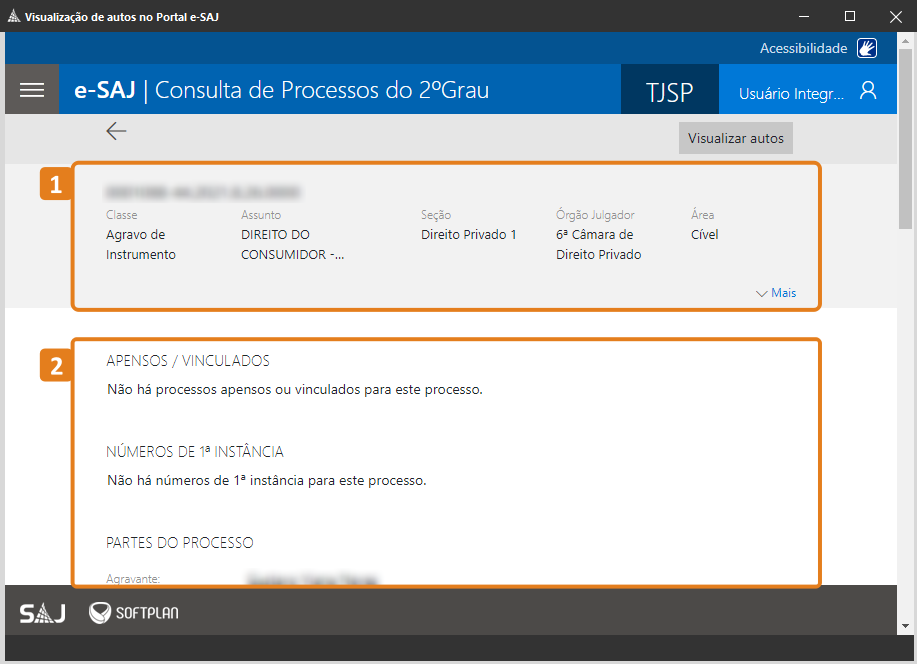Click the Softplan logo in footer
This screenshot has width=917, height=664.
click(134, 613)
